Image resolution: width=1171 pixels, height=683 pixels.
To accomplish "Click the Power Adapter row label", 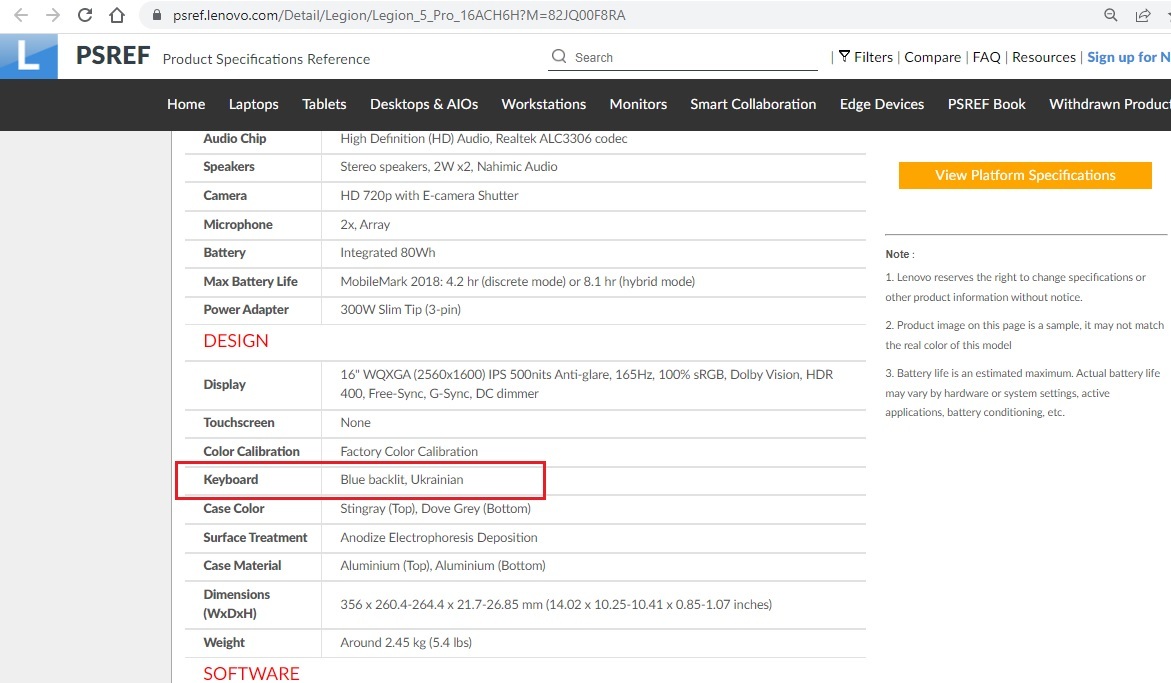I will (246, 310).
